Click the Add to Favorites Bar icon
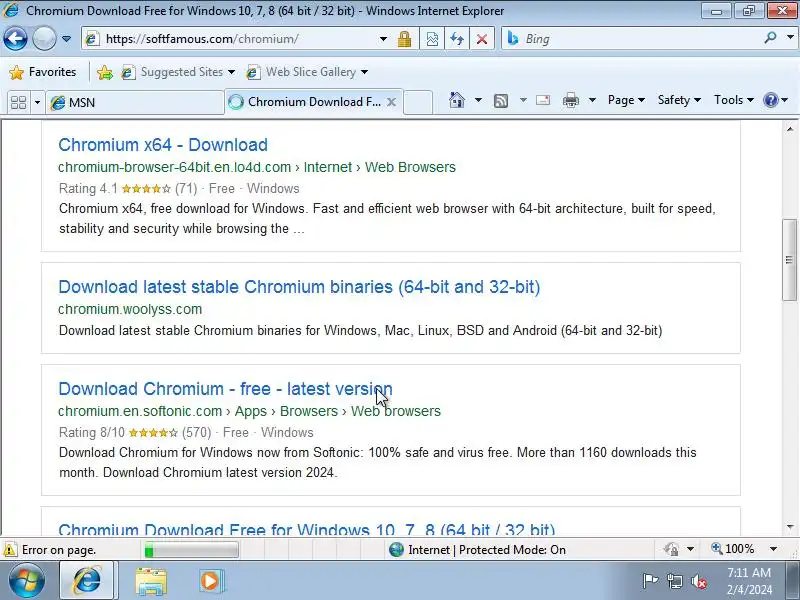 coord(105,72)
